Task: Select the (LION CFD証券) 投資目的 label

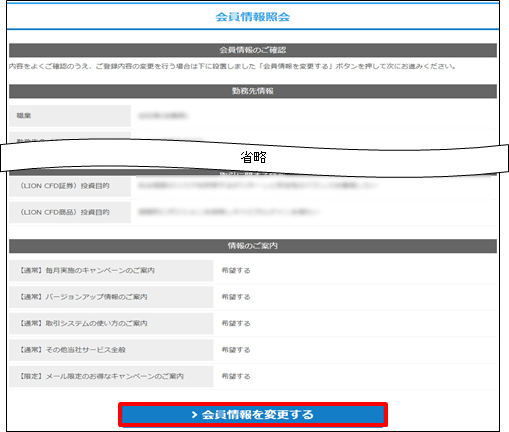Action: [65, 186]
